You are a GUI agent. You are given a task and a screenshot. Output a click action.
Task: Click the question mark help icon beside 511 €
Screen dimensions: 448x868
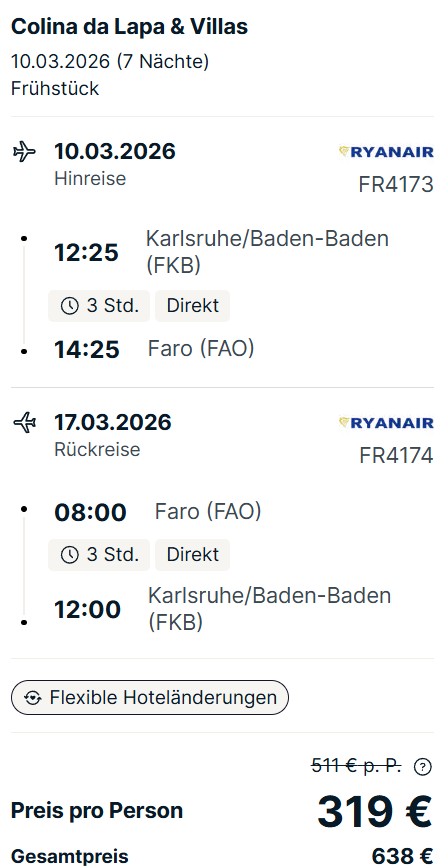tap(423, 767)
